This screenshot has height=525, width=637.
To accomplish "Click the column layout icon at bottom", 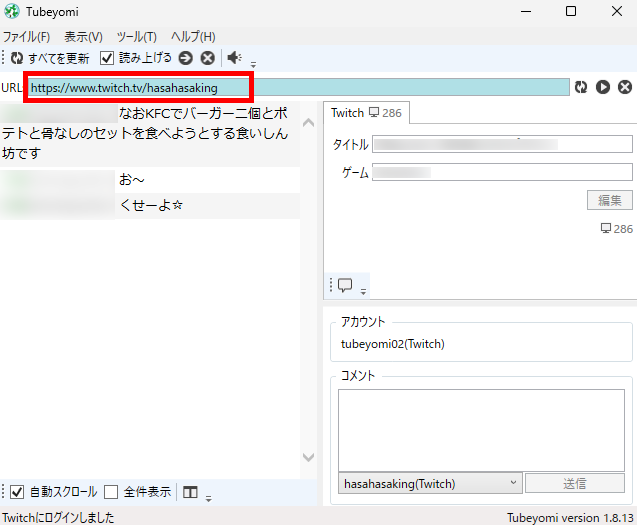I will pos(190,492).
